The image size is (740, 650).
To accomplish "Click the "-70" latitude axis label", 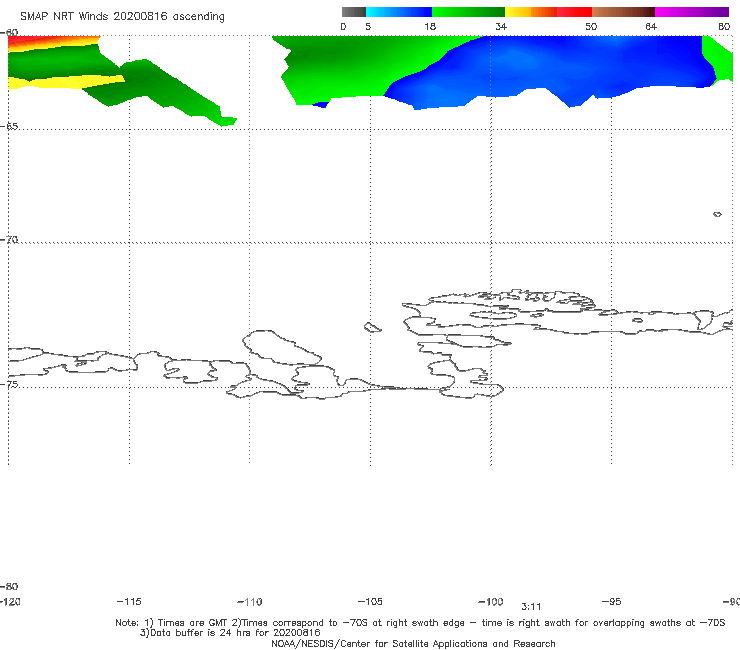I will (x=9, y=240).
